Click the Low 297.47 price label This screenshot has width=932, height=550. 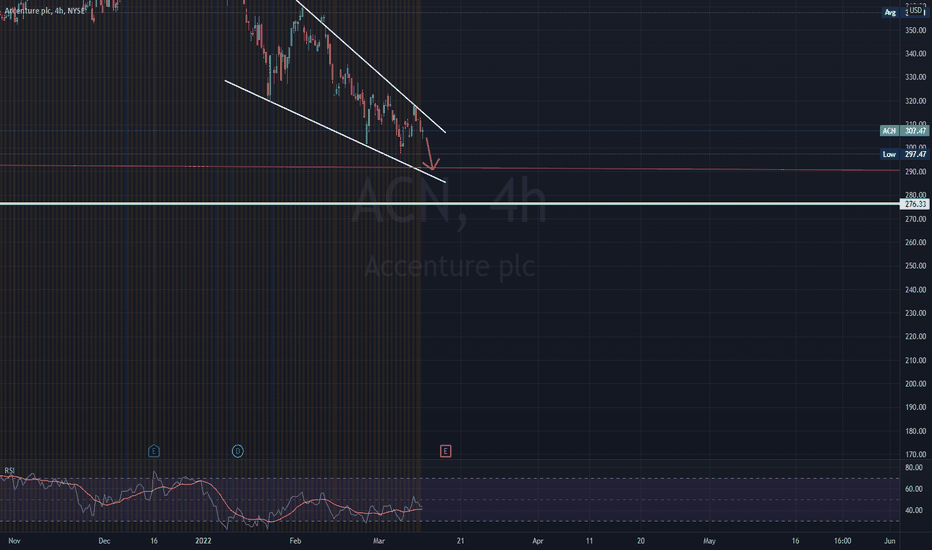[905, 154]
